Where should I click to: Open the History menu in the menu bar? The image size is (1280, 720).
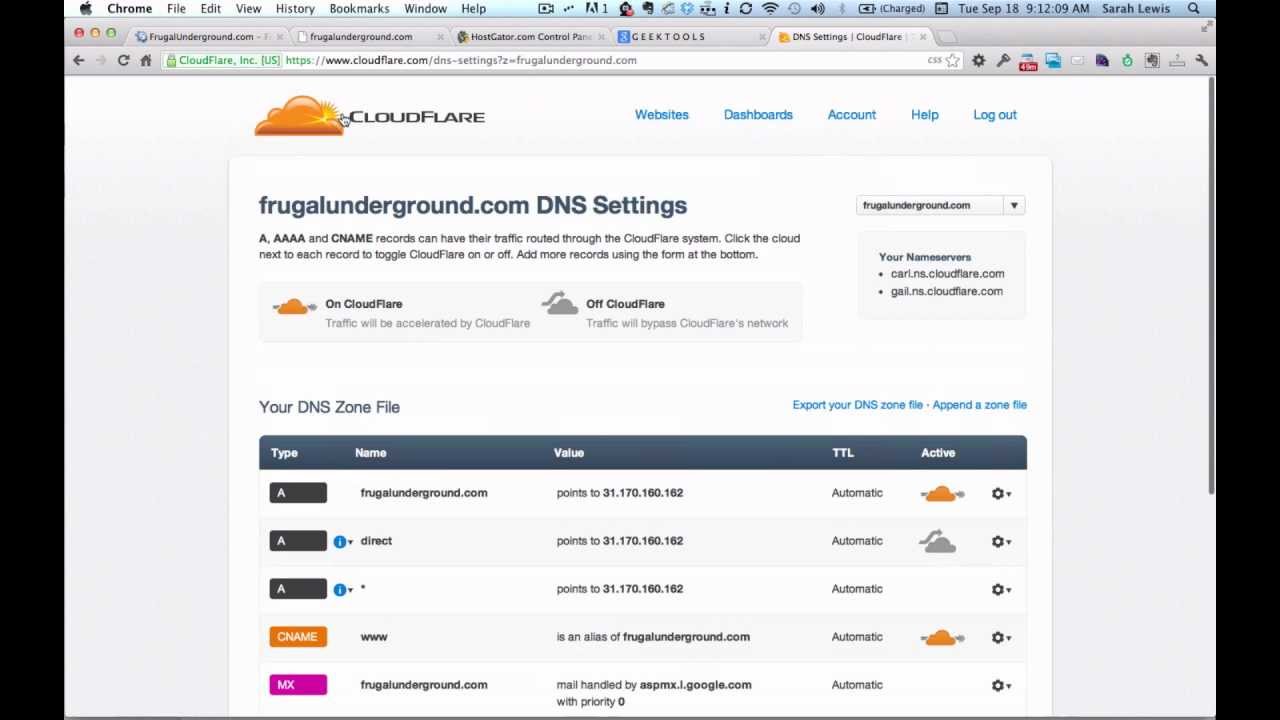[295, 9]
